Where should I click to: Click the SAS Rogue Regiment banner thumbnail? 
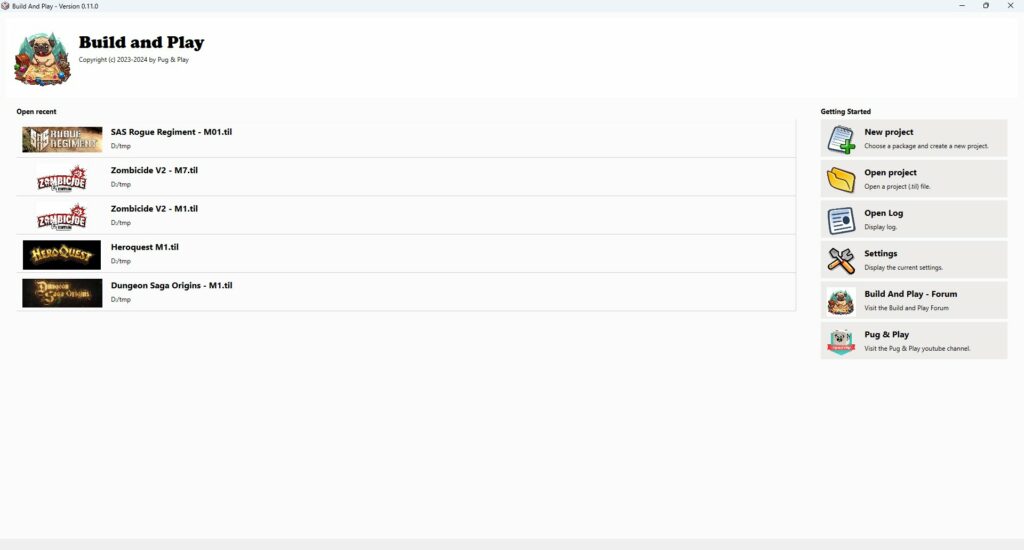pos(62,139)
